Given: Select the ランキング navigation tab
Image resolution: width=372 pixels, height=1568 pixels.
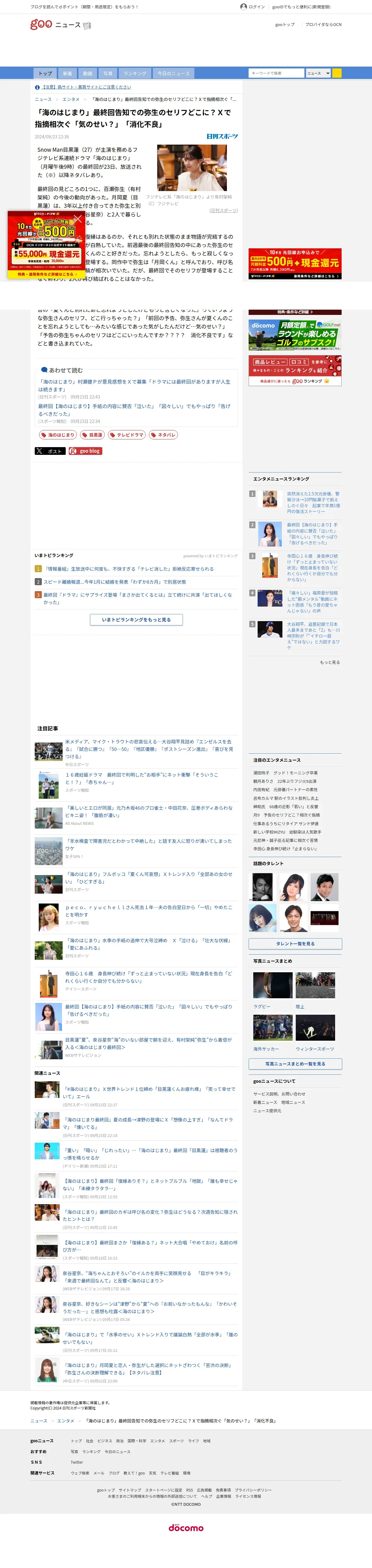Looking at the screenshot, I should (x=135, y=73).
